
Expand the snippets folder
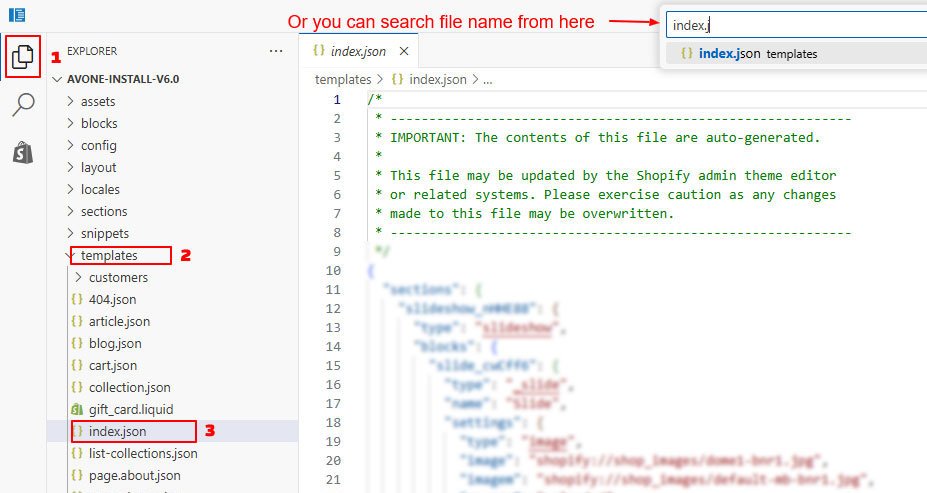104,233
